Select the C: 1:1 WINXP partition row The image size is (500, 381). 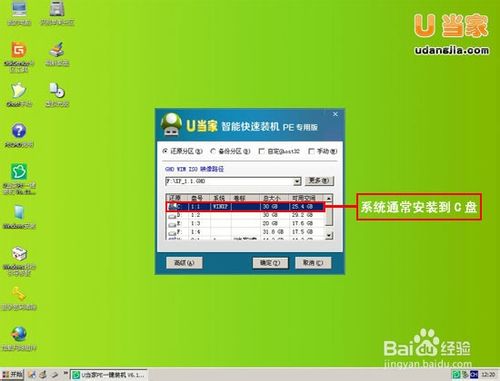tap(245, 207)
